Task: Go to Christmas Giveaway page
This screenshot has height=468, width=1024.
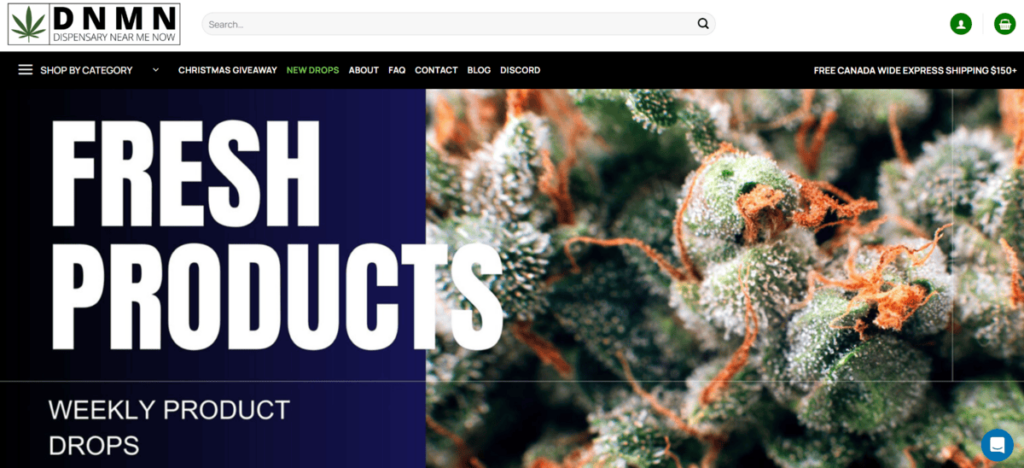Action: pyautogui.click(x=227, y=70)
